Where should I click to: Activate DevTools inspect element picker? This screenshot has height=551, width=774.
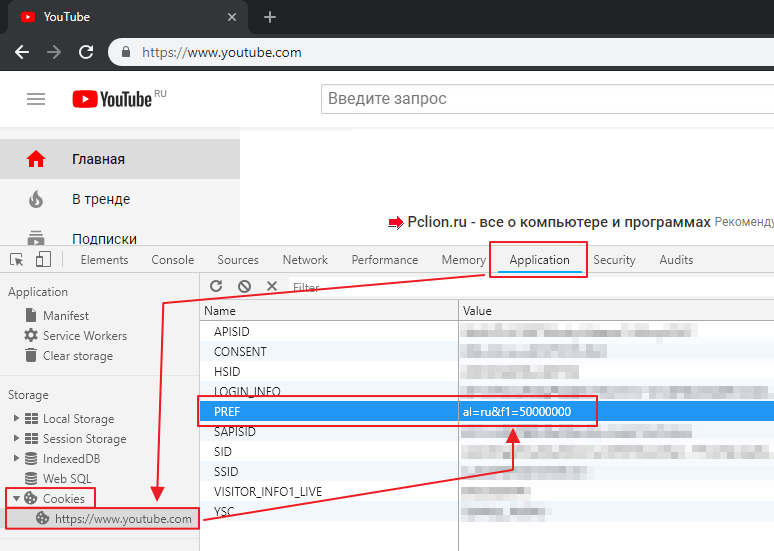[17, 260]
